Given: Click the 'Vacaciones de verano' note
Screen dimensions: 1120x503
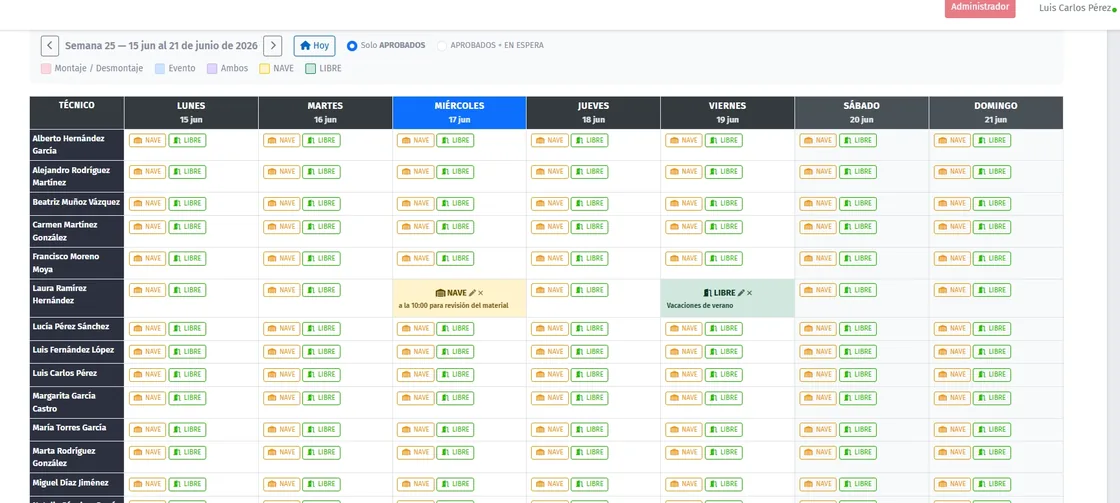Looking at the screenshot, I should point(699,306).
